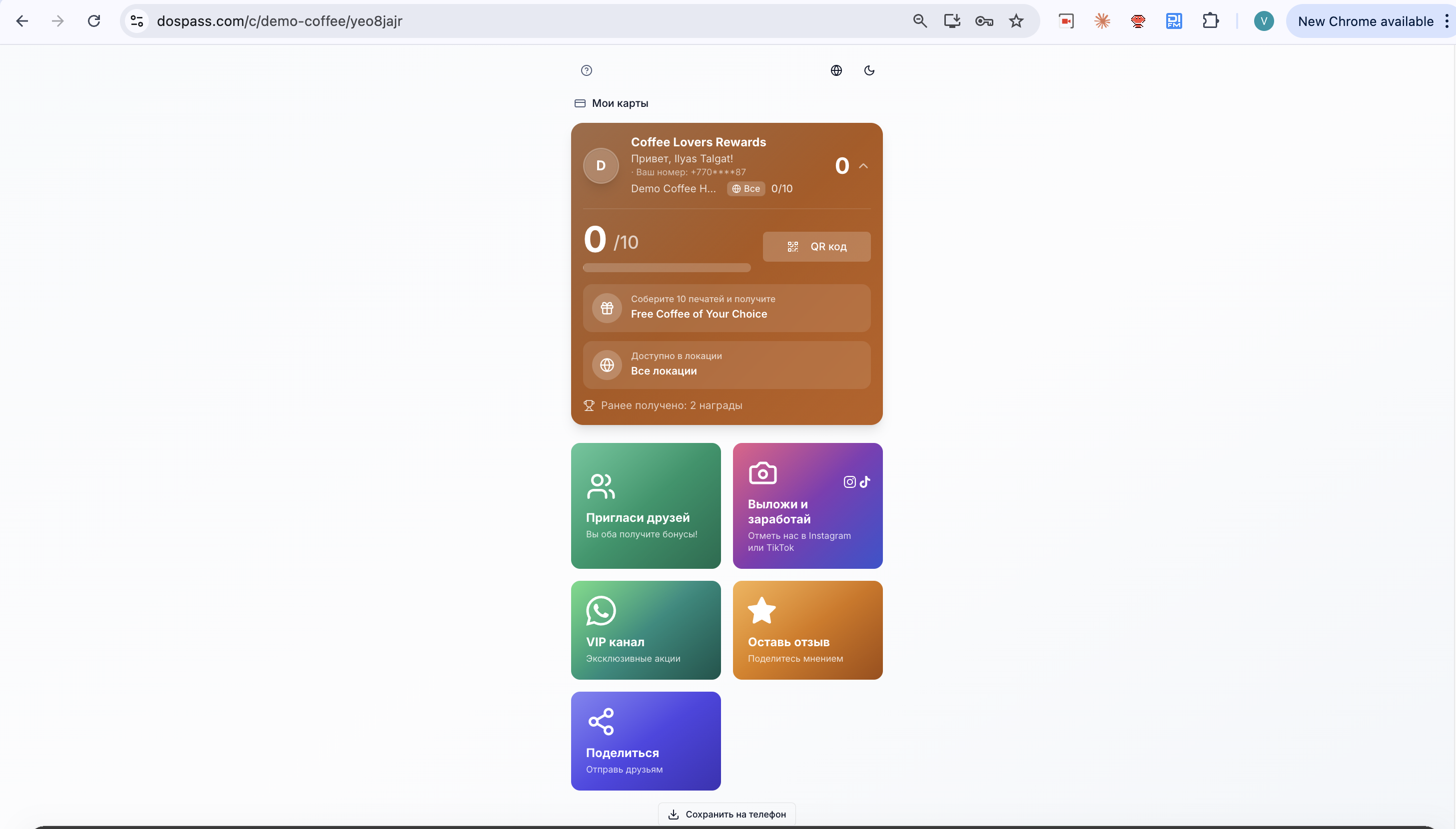
Task: Click the Поделиться share tile
Action: pyautogui.click(x=646, y=740)
